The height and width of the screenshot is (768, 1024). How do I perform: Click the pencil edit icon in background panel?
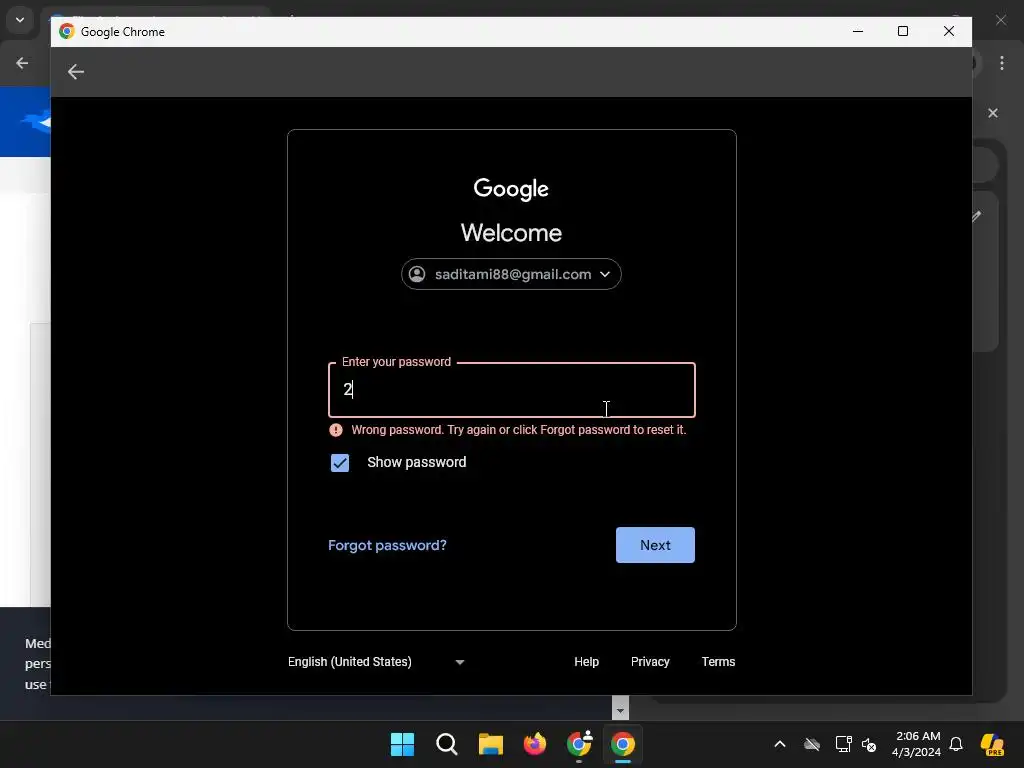click(977, 216)
